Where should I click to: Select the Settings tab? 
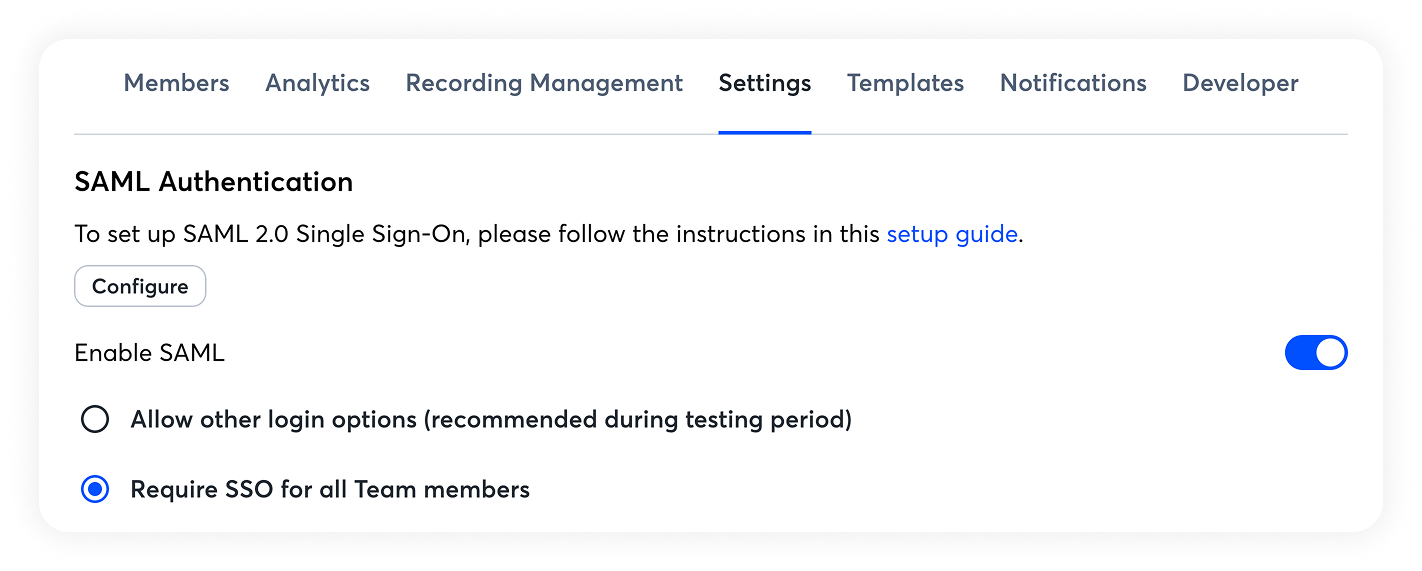(765, 83)
